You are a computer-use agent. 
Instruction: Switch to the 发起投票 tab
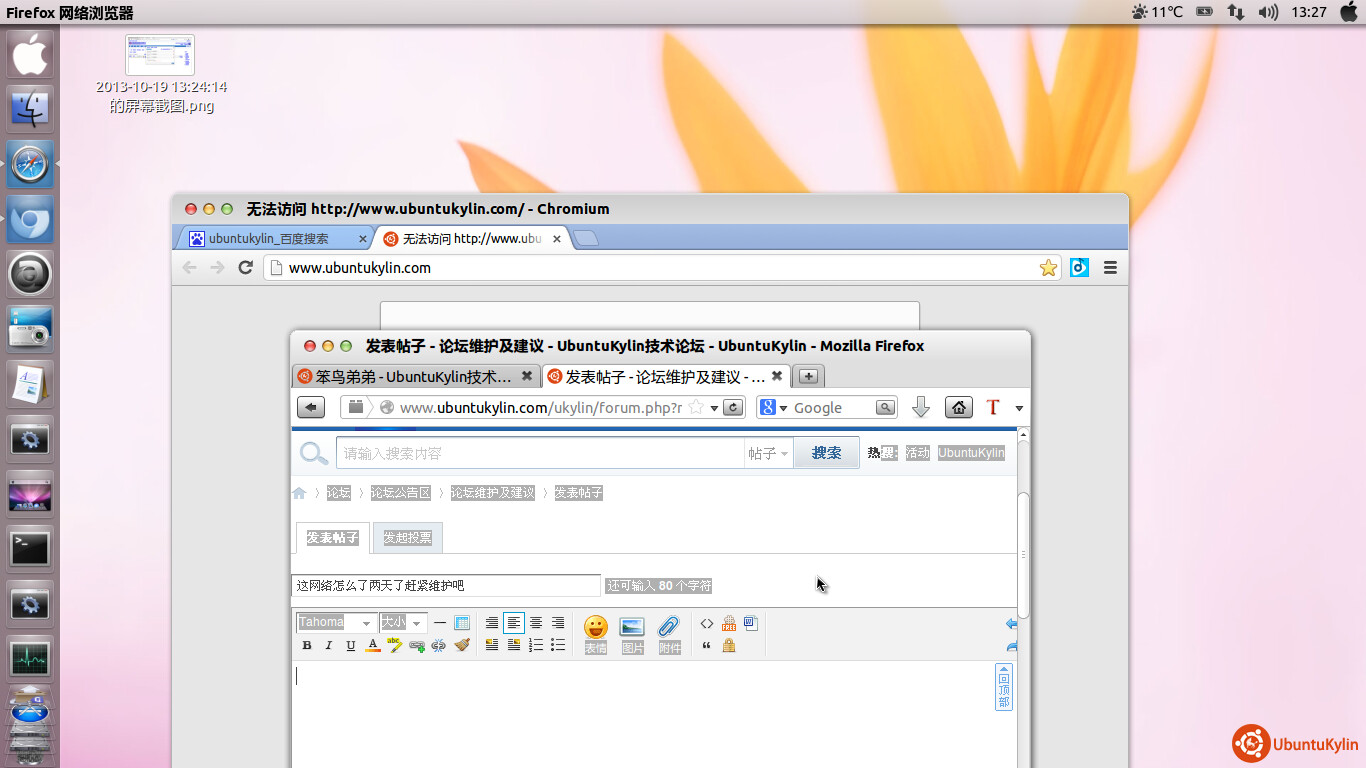tap(407, 538)
